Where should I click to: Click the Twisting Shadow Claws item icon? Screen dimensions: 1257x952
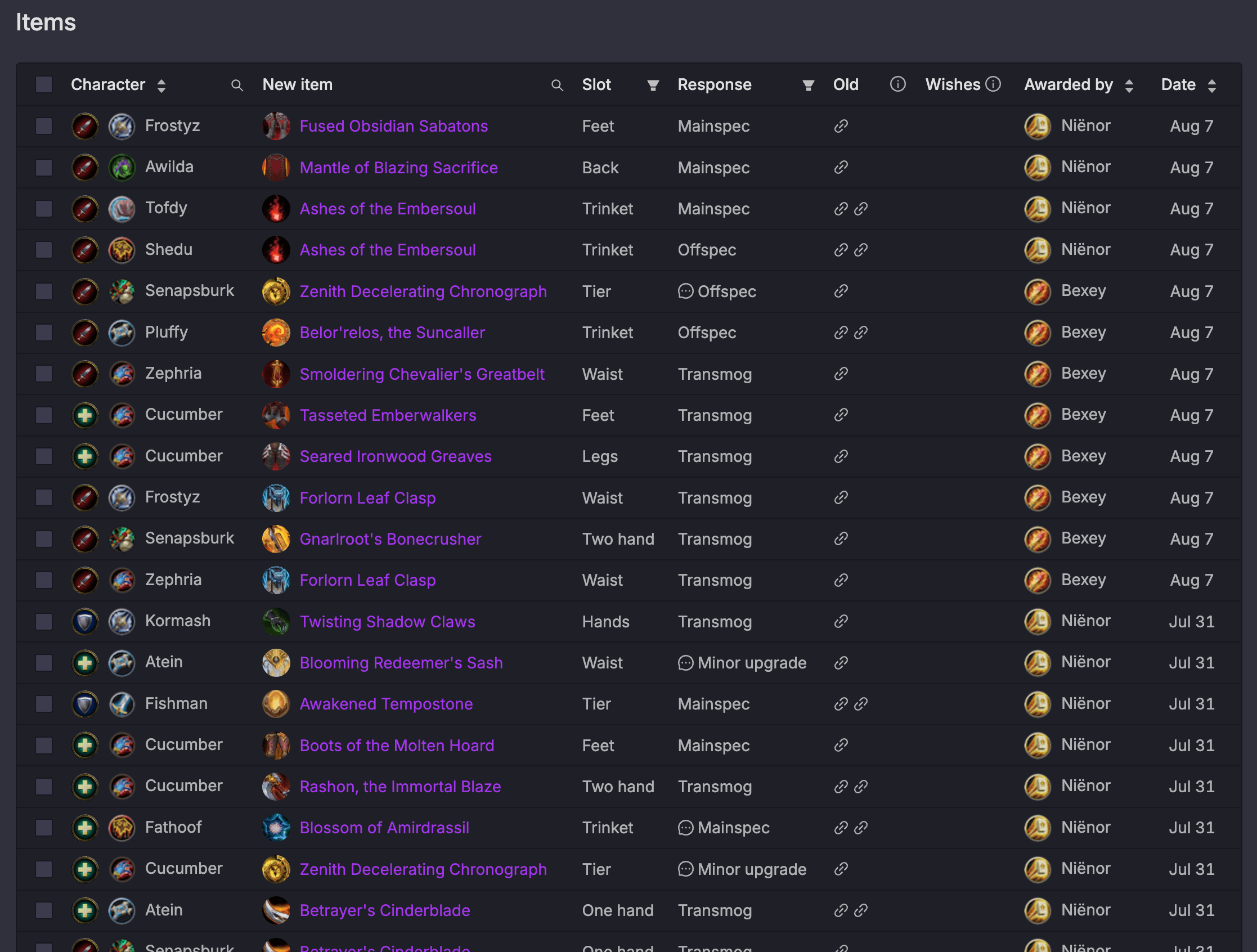[x=276, y=622]
